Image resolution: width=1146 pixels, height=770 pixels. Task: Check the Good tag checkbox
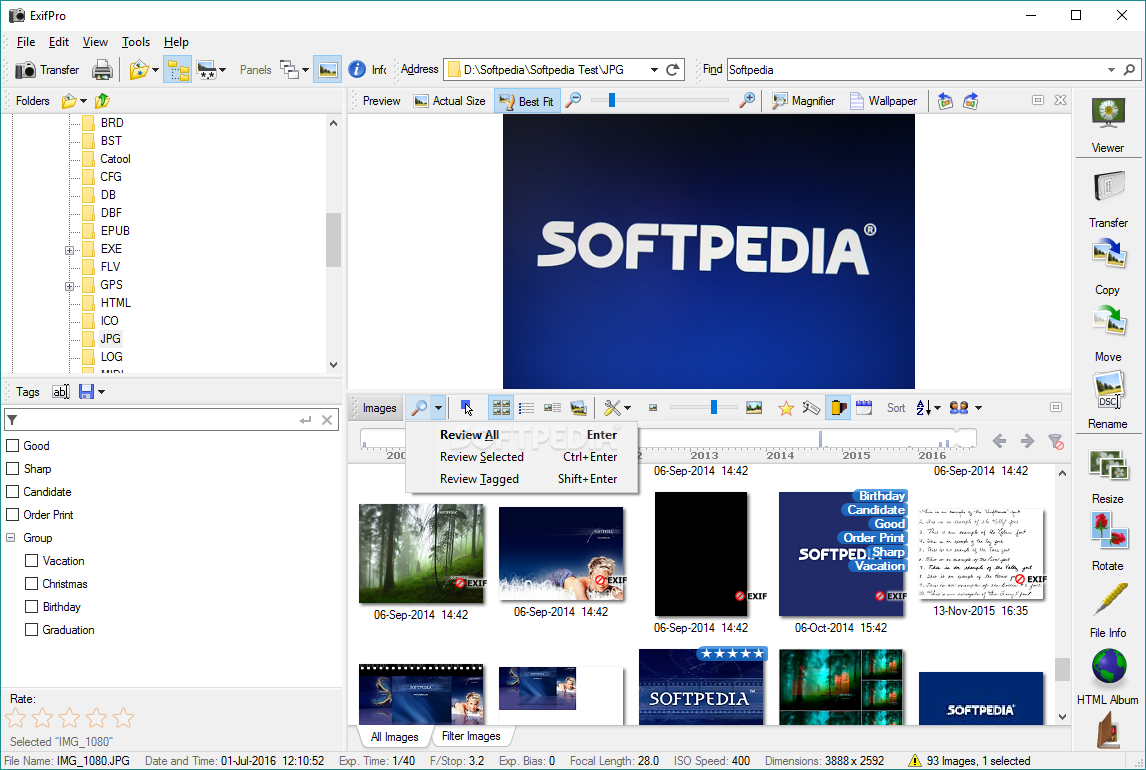(12, 446)
